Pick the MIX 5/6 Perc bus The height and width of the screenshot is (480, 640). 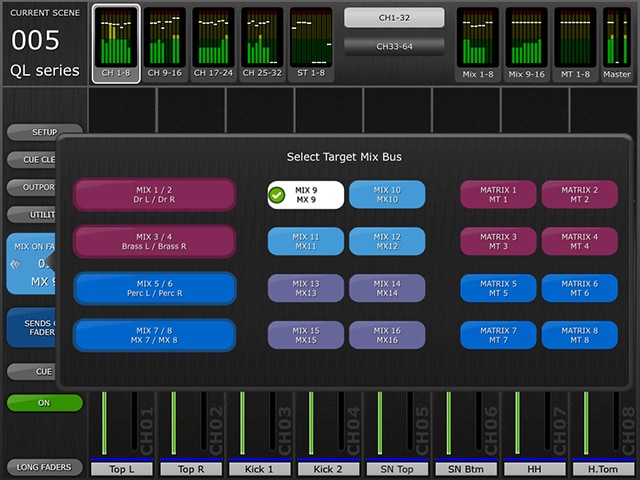154,288
